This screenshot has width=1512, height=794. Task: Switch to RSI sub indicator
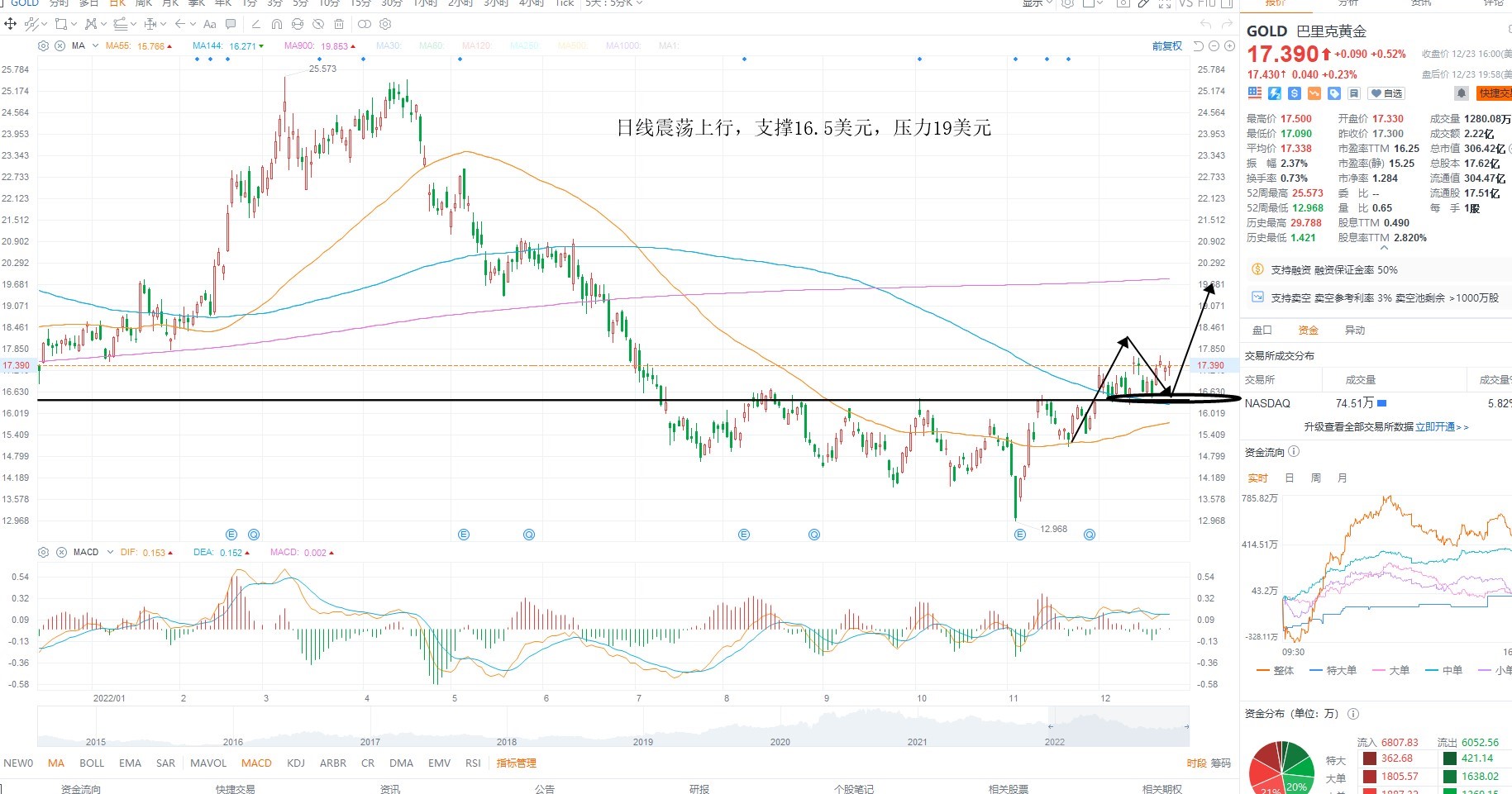click(473, 763)
